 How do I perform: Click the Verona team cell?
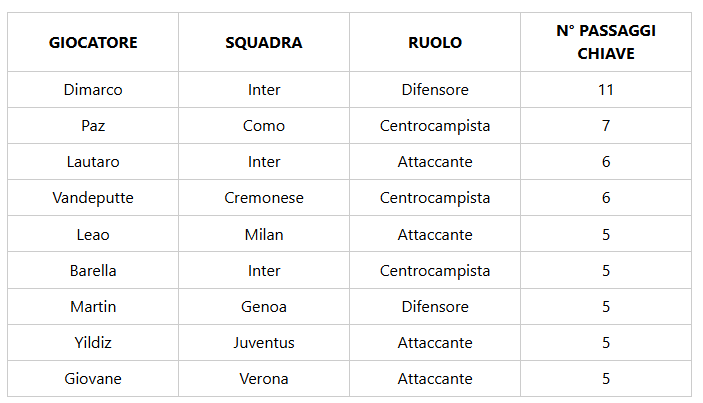[x=264, y=379]
